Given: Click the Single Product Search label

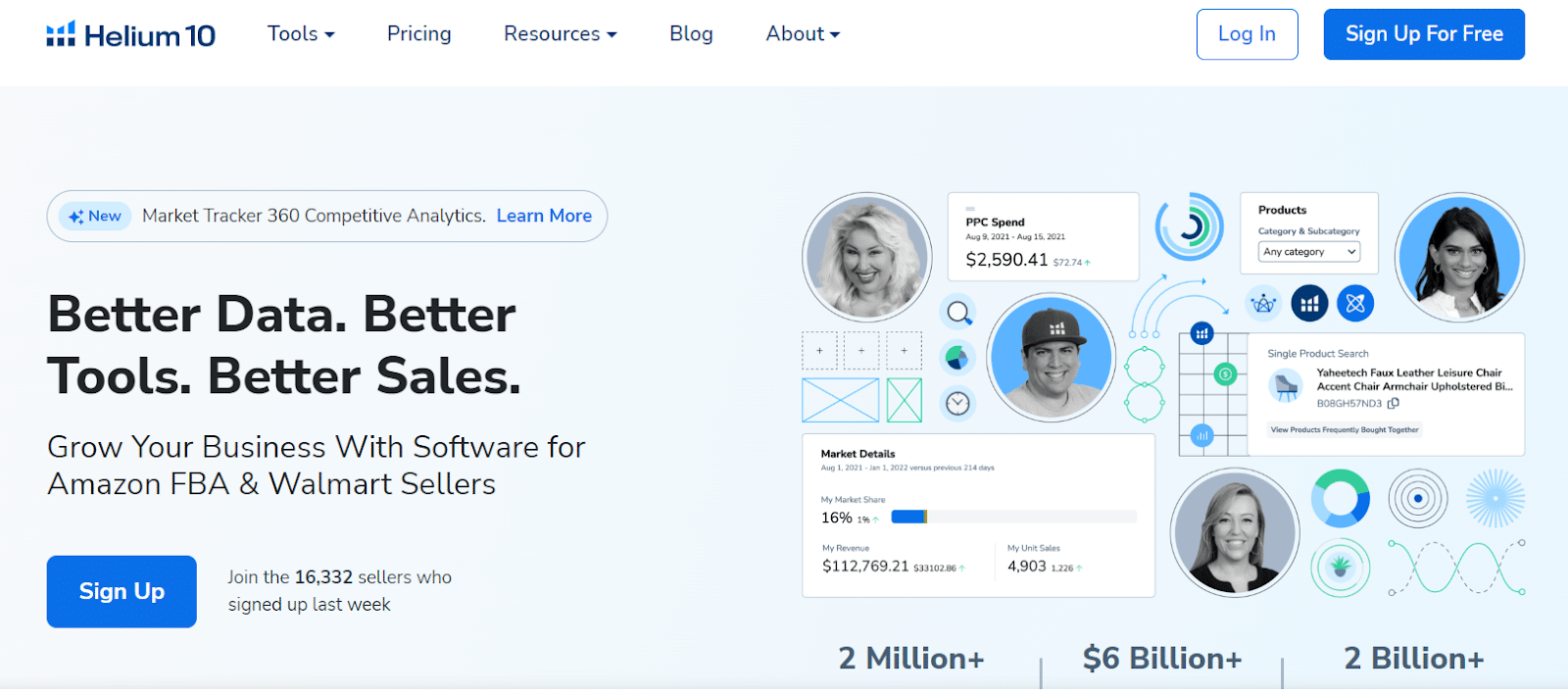Looking at the screenshot, I should tap(1317, 354).
